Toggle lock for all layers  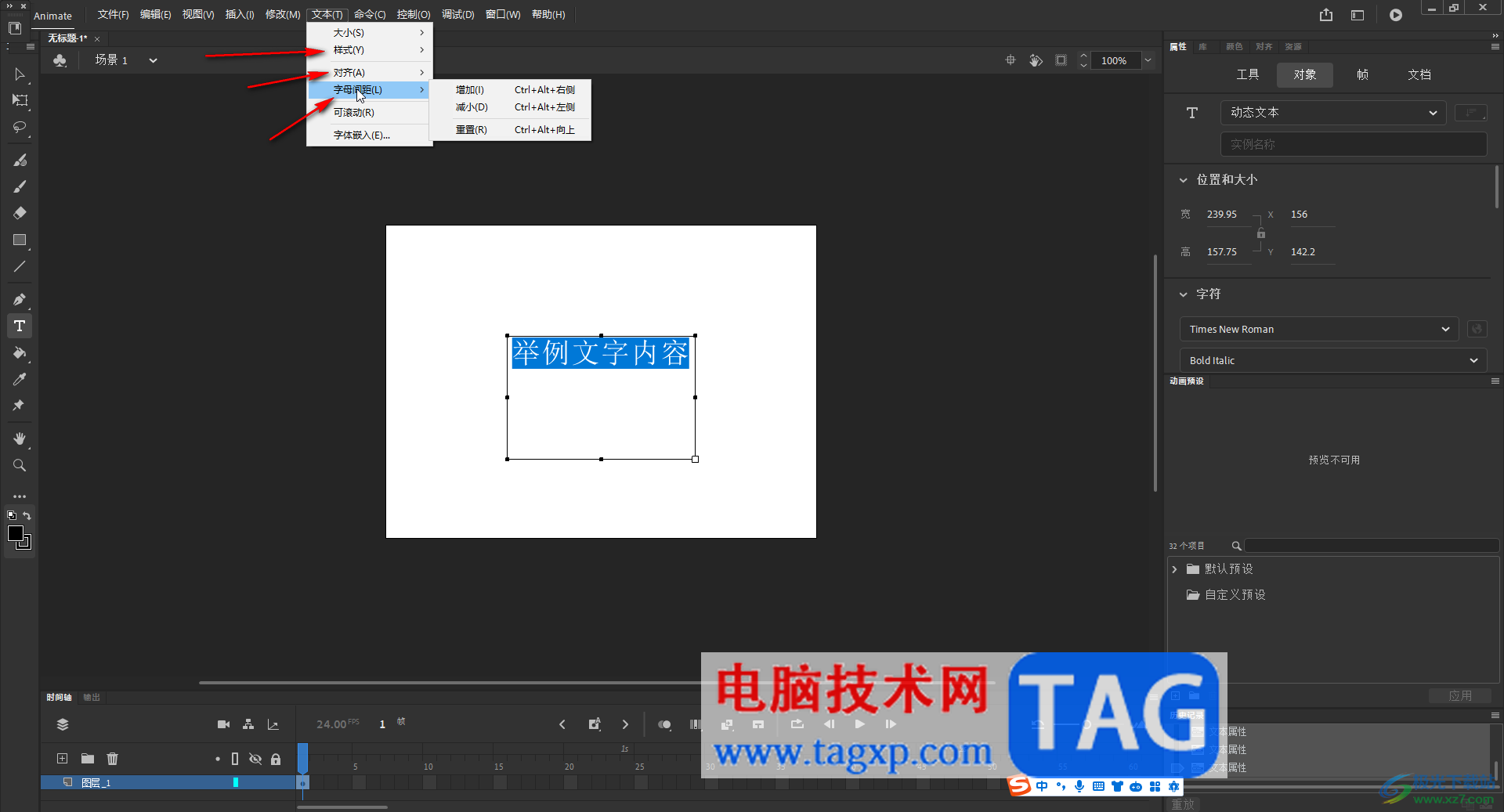pos(276,759)
